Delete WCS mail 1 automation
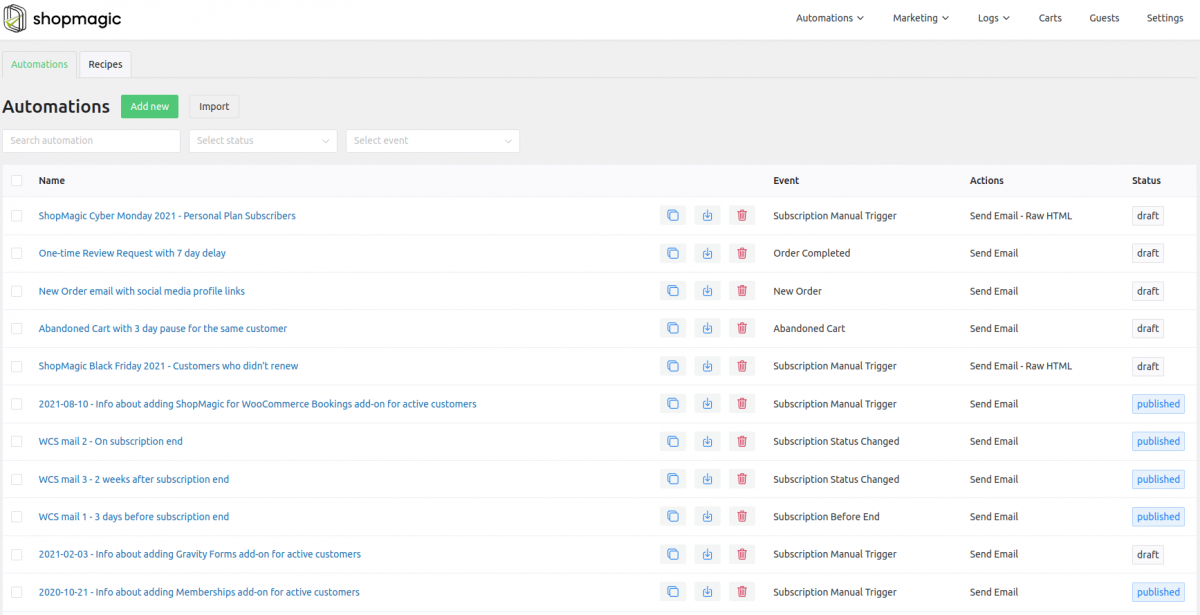This screenshot has height=615, width=1200. point(742,517)
